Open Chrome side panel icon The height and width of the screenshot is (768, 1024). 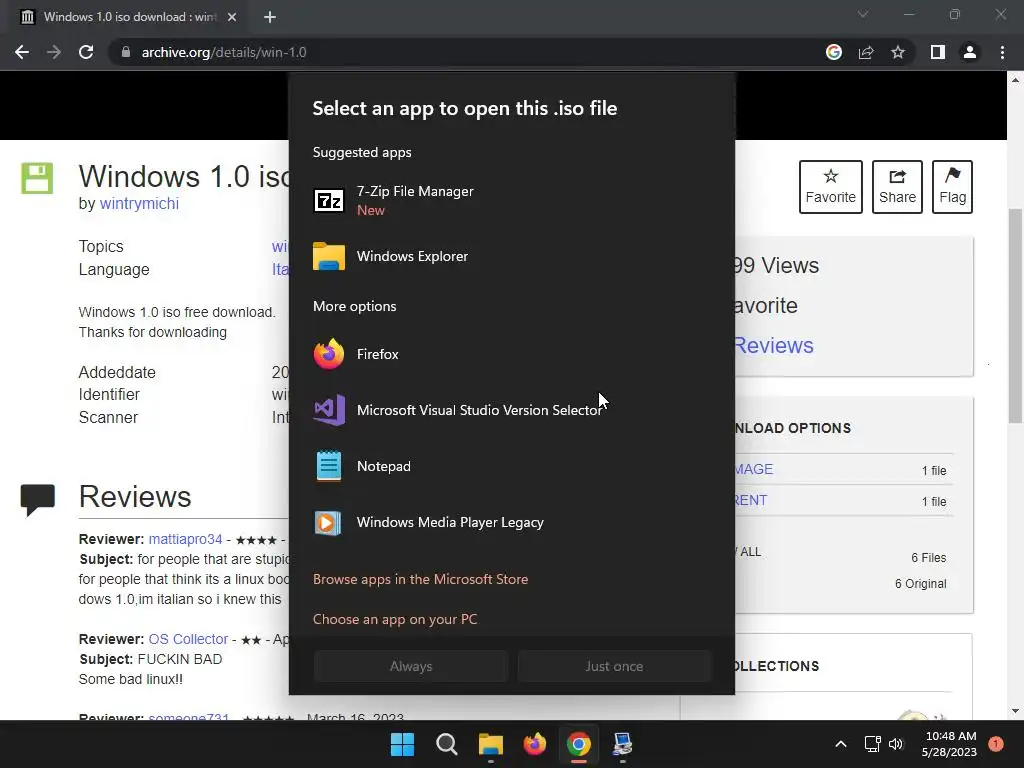938,52
